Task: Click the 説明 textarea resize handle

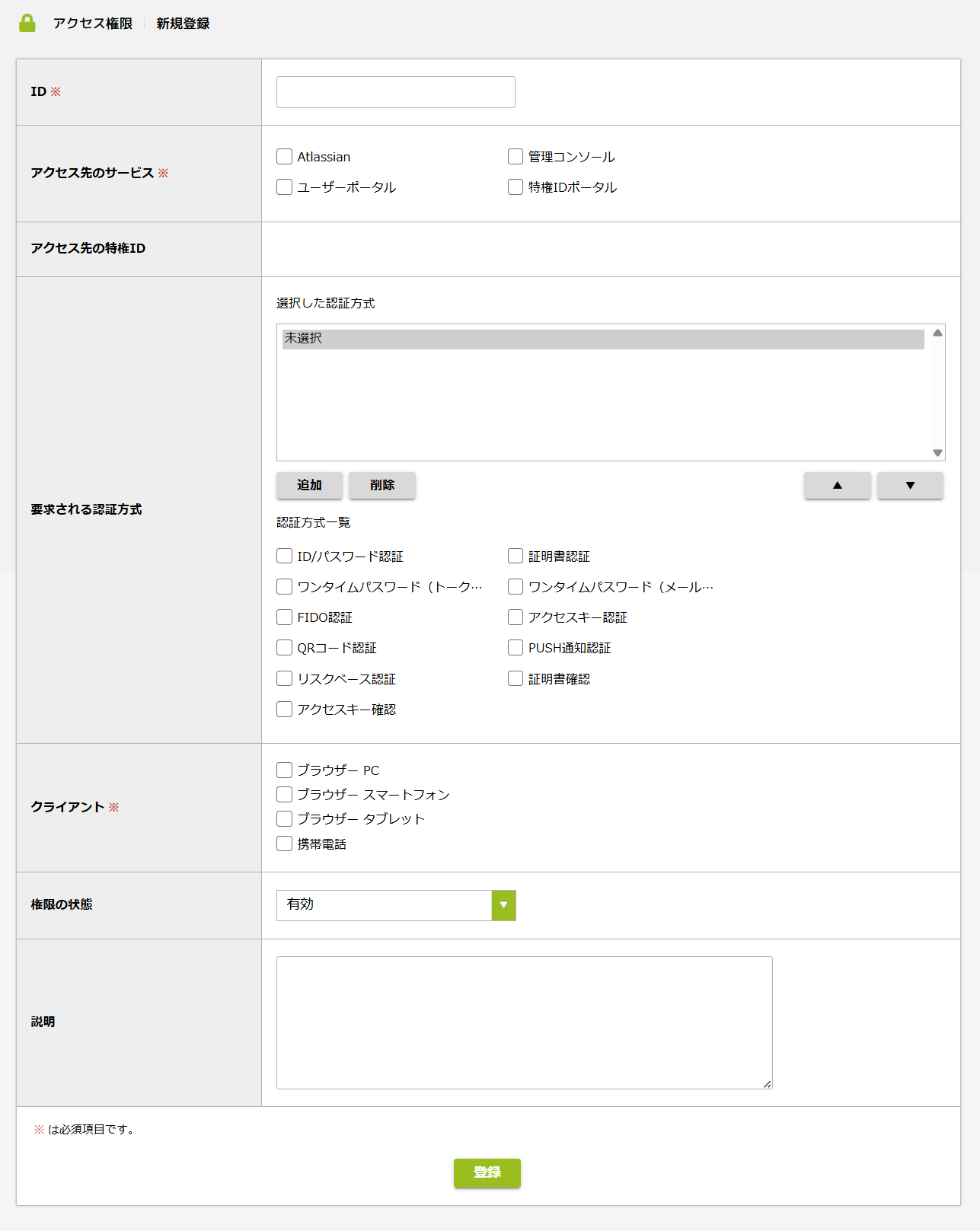Action: tap(767, 1083)
